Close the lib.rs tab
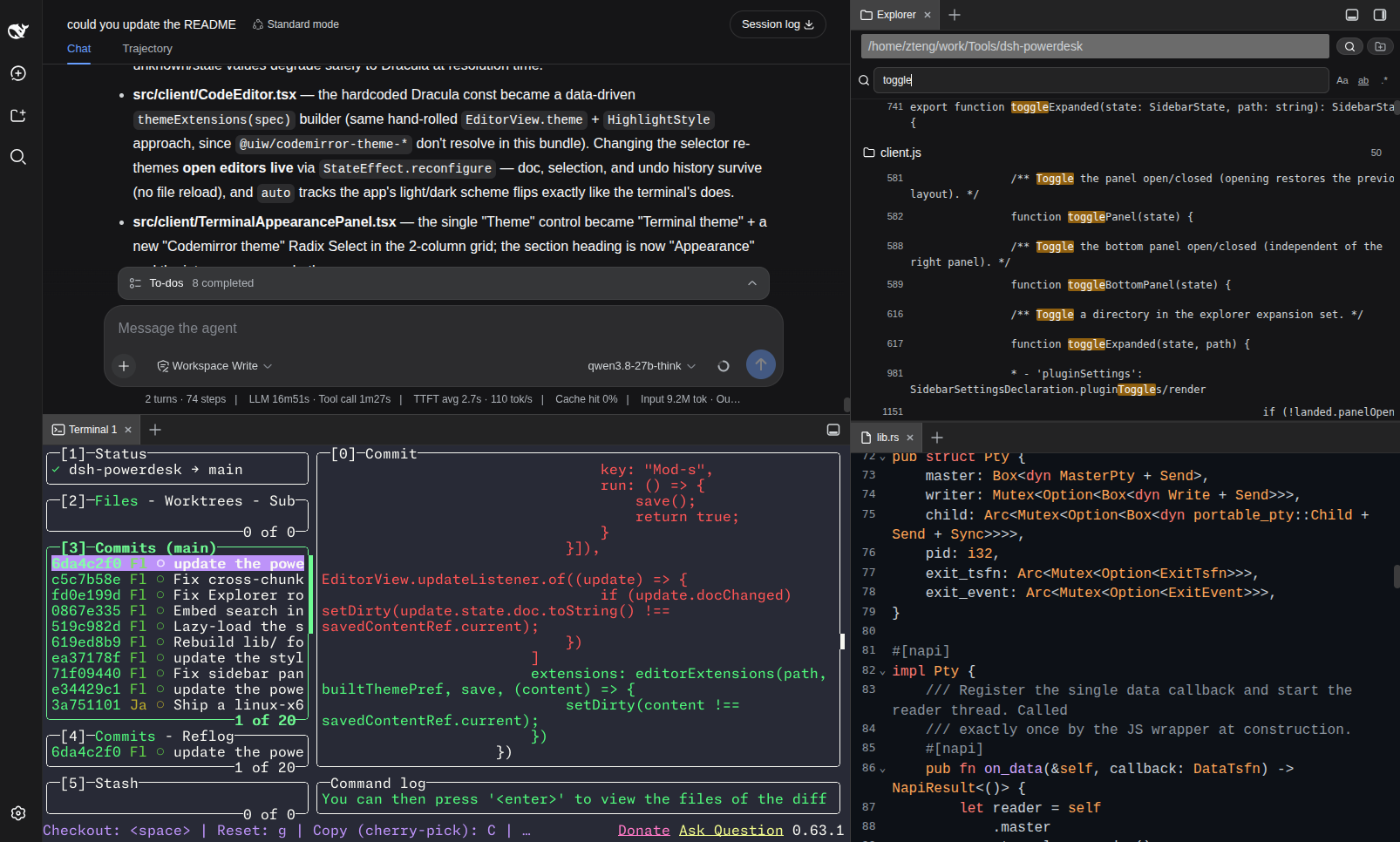This screenshot has width=1400, height=842. 910,438
